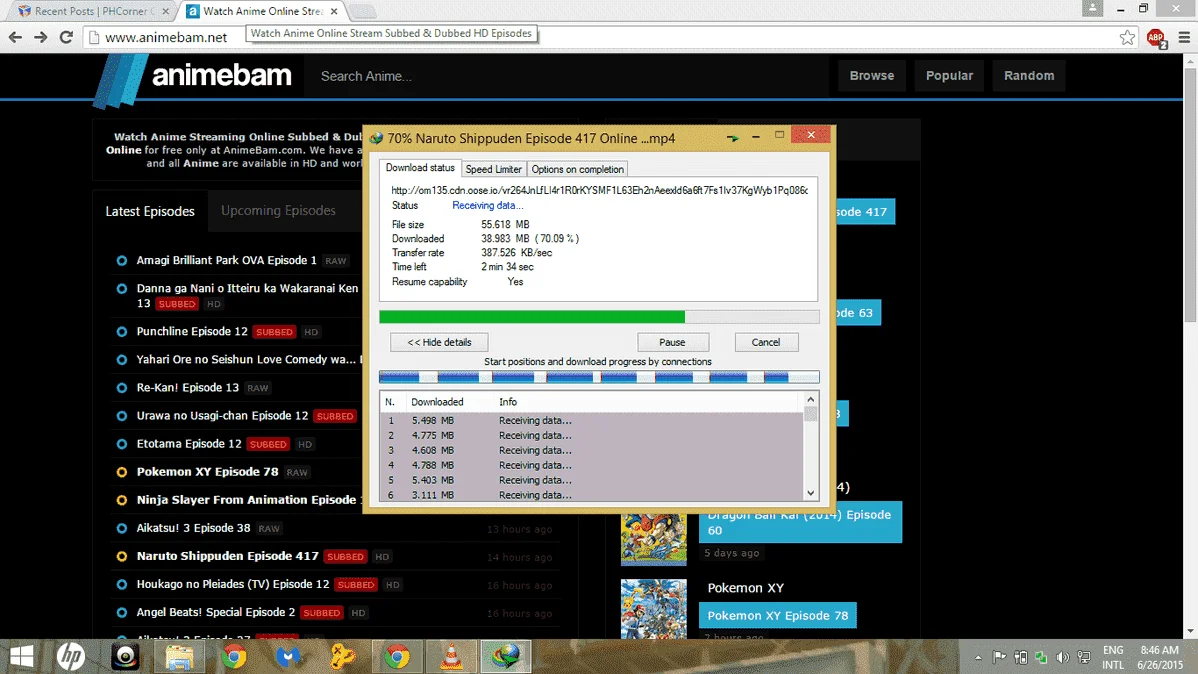Click the Pokemon XY Episode 78 blue button
Image resolution: width=1198 pixels, height=674 pixels.
point(777,615)
